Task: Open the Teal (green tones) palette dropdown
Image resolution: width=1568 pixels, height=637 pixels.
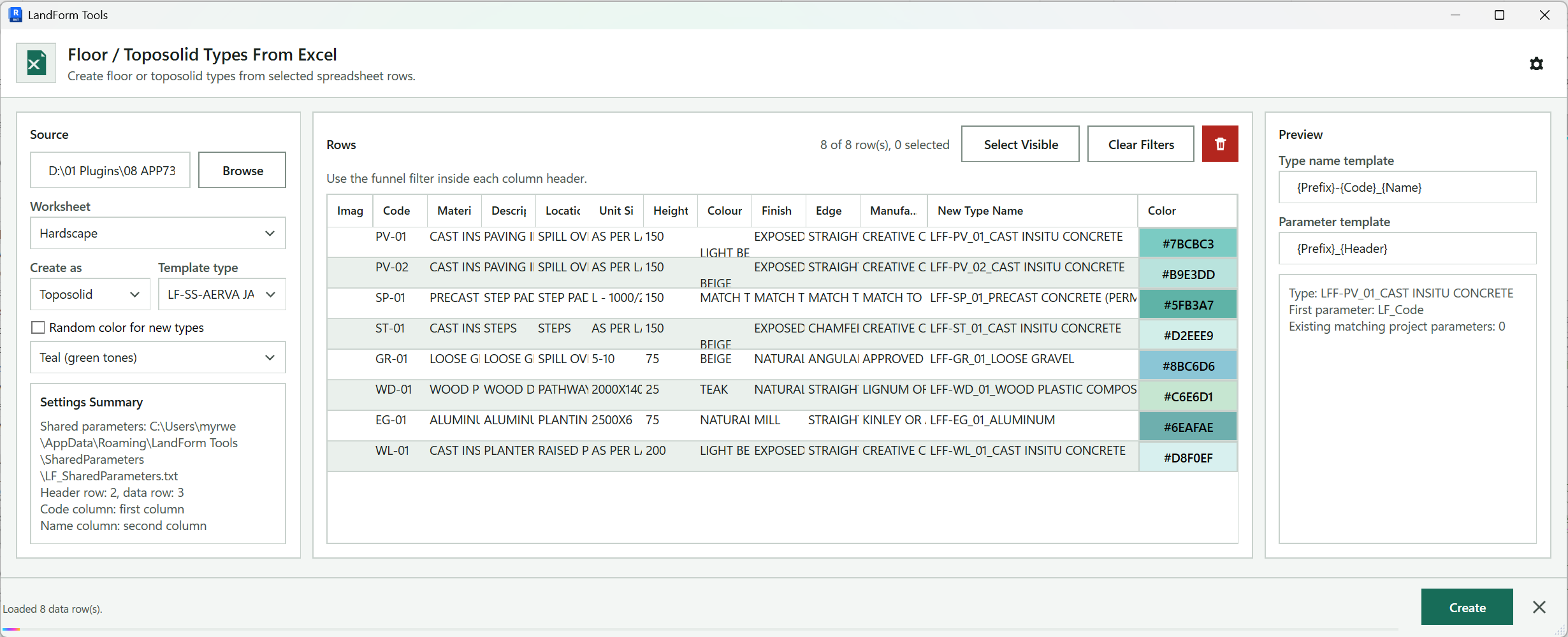Action: (x=158, y=357)
